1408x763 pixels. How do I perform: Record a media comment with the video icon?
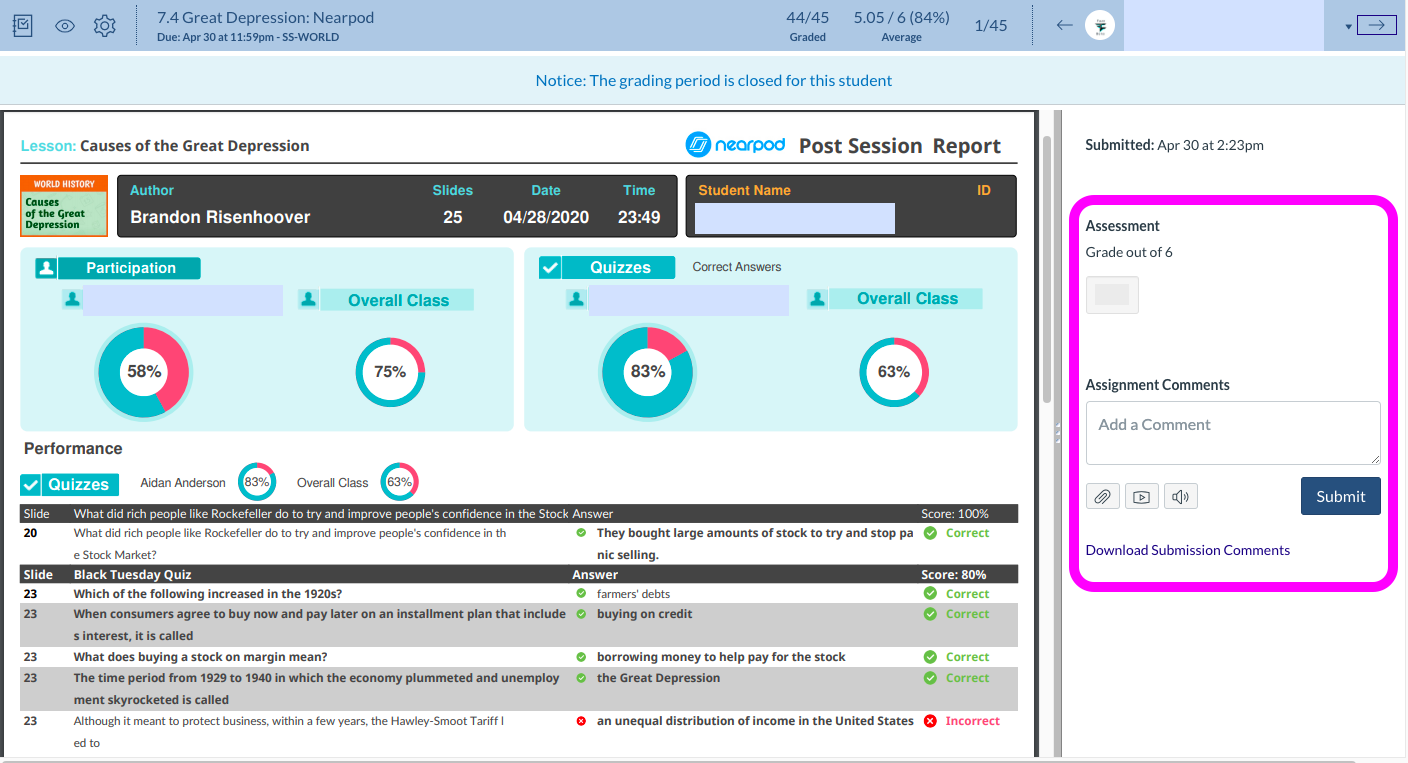(1141, 495)
